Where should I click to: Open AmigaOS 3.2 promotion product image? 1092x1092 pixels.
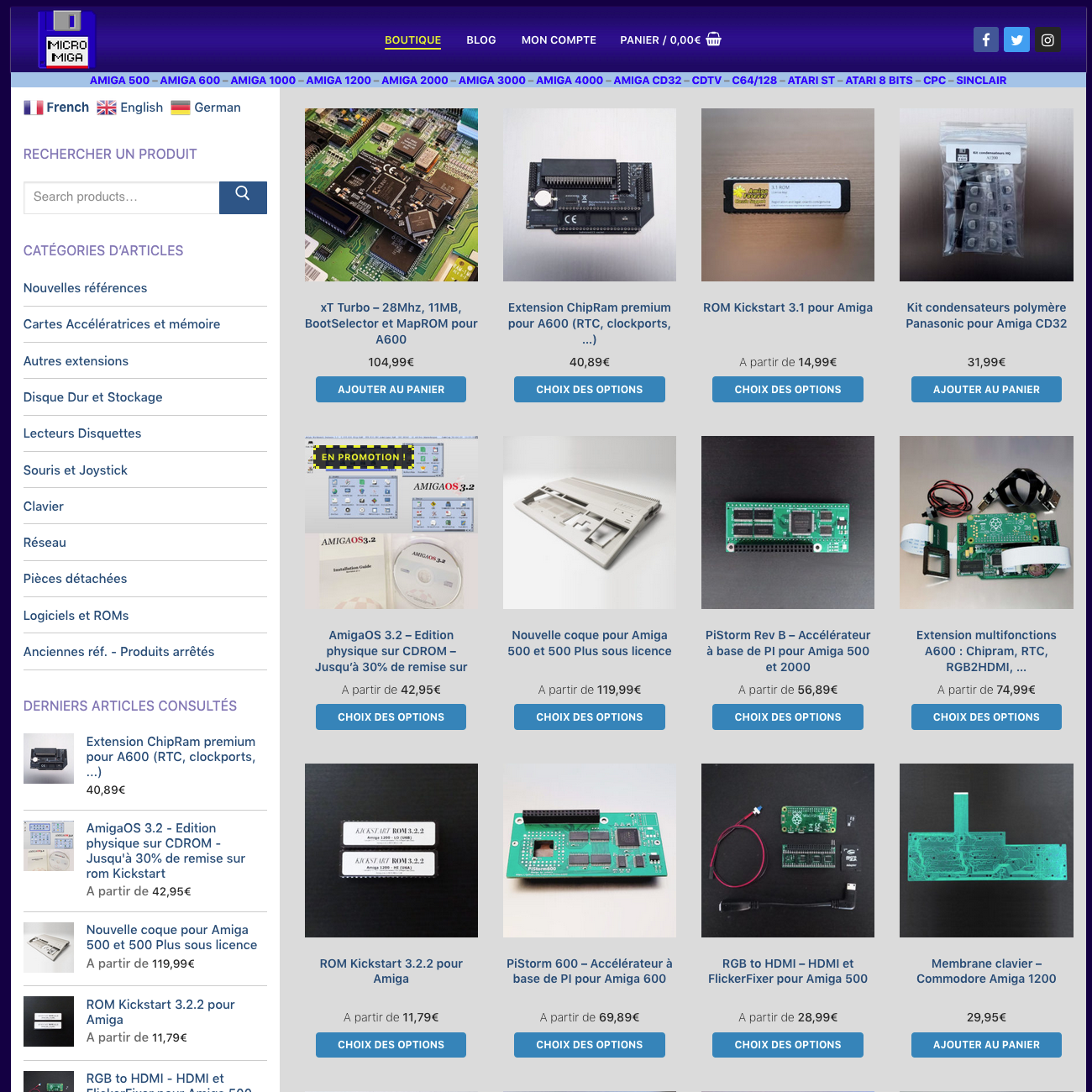click(391, 522)
